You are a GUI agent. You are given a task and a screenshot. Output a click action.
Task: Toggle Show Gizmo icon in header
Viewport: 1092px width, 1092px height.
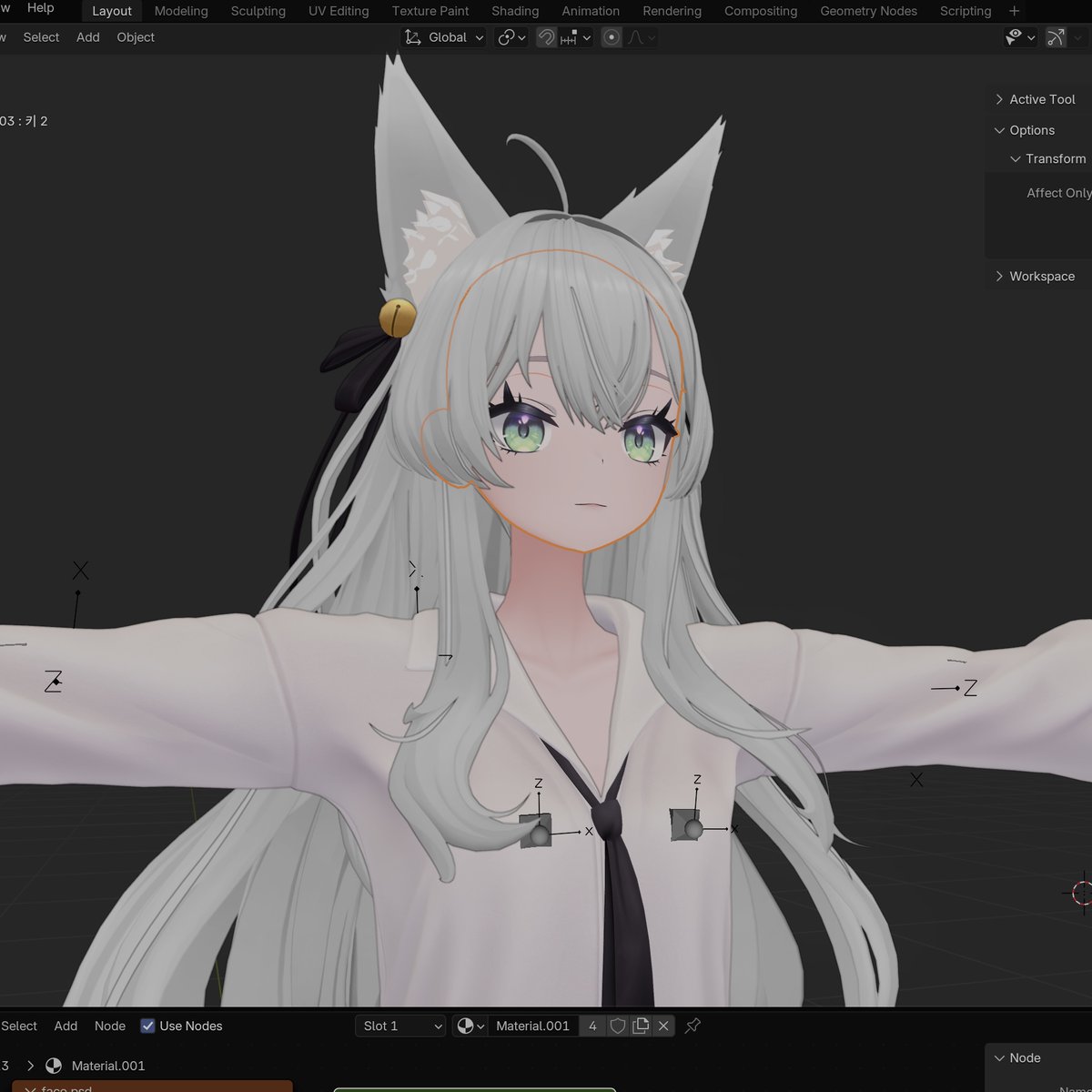(x=1056, y=37)
